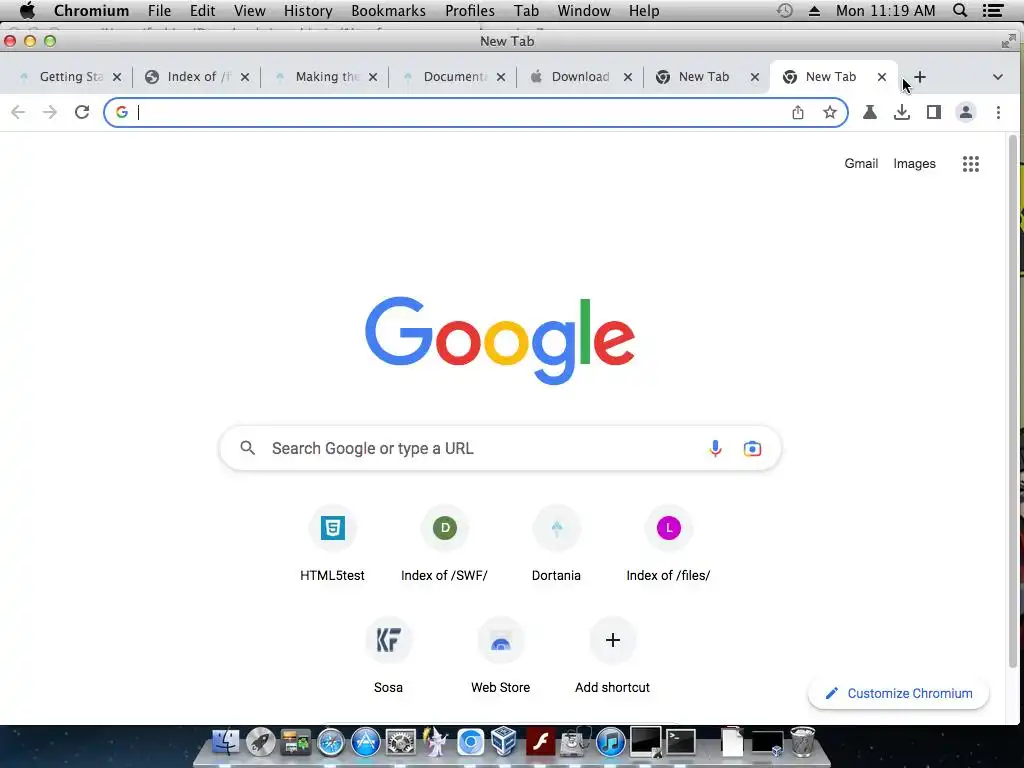The width and height of the screenshot is (1024, 768).
Task: Open the profile avatar button
Action: pyautogui.click(x=966, y=112)
